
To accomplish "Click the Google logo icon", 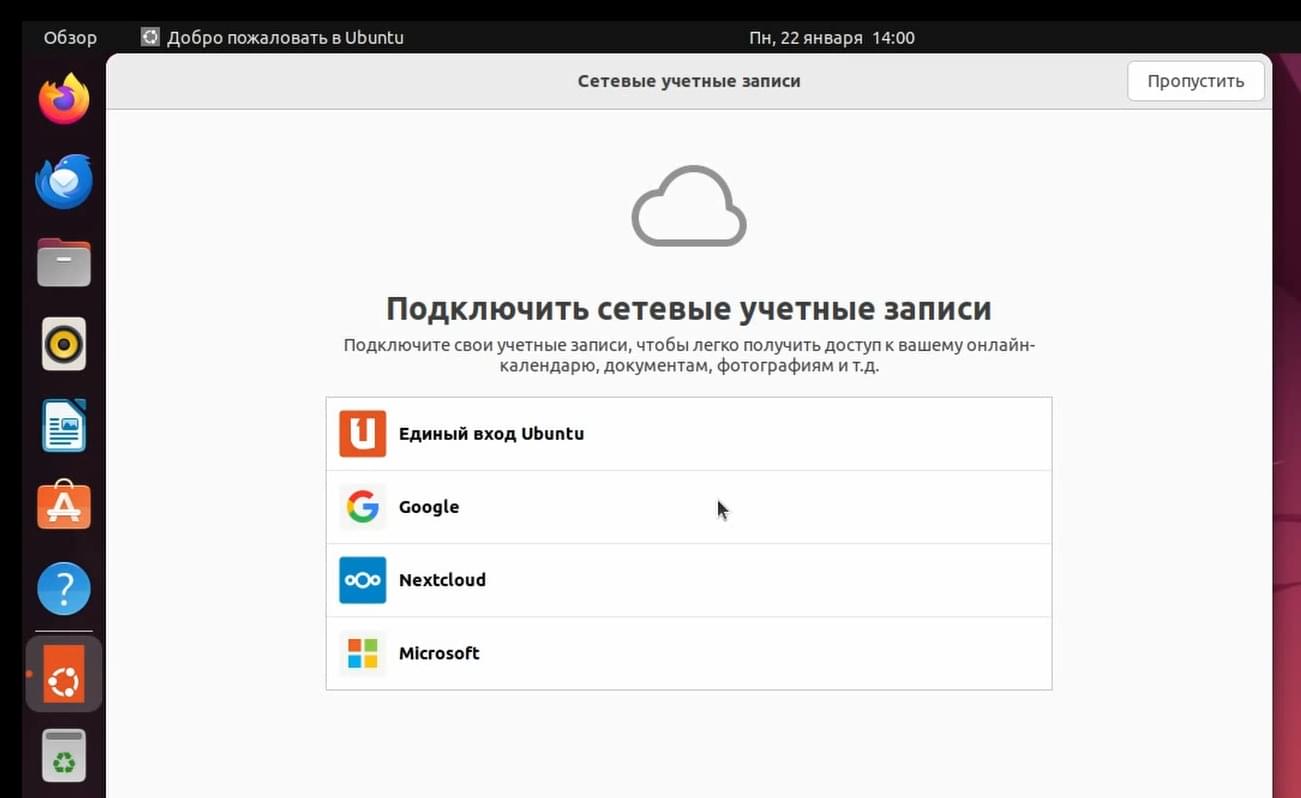I will tap(362, 507).
